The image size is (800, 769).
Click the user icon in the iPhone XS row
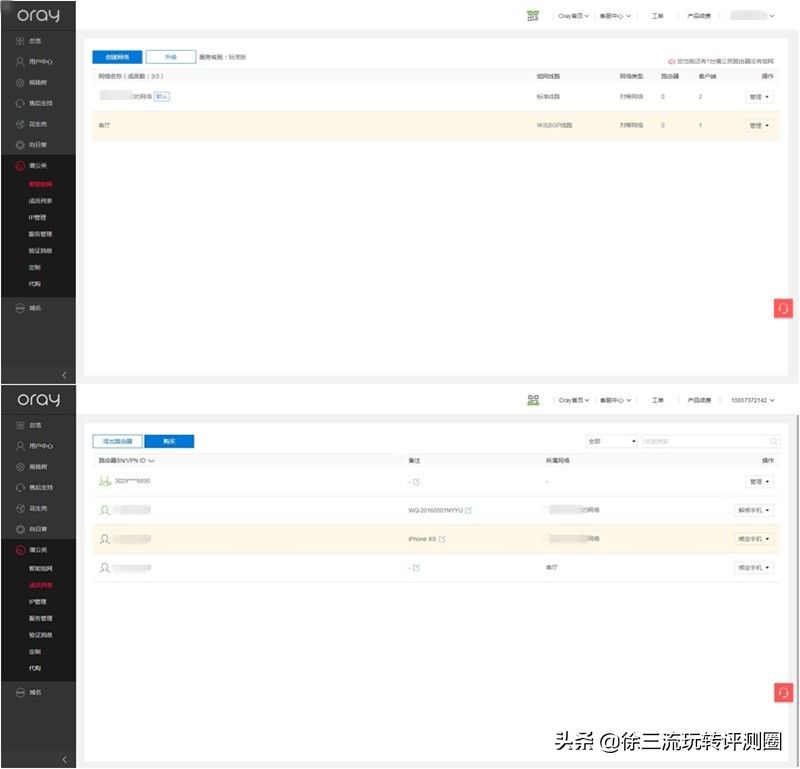[x=105, y=539]
